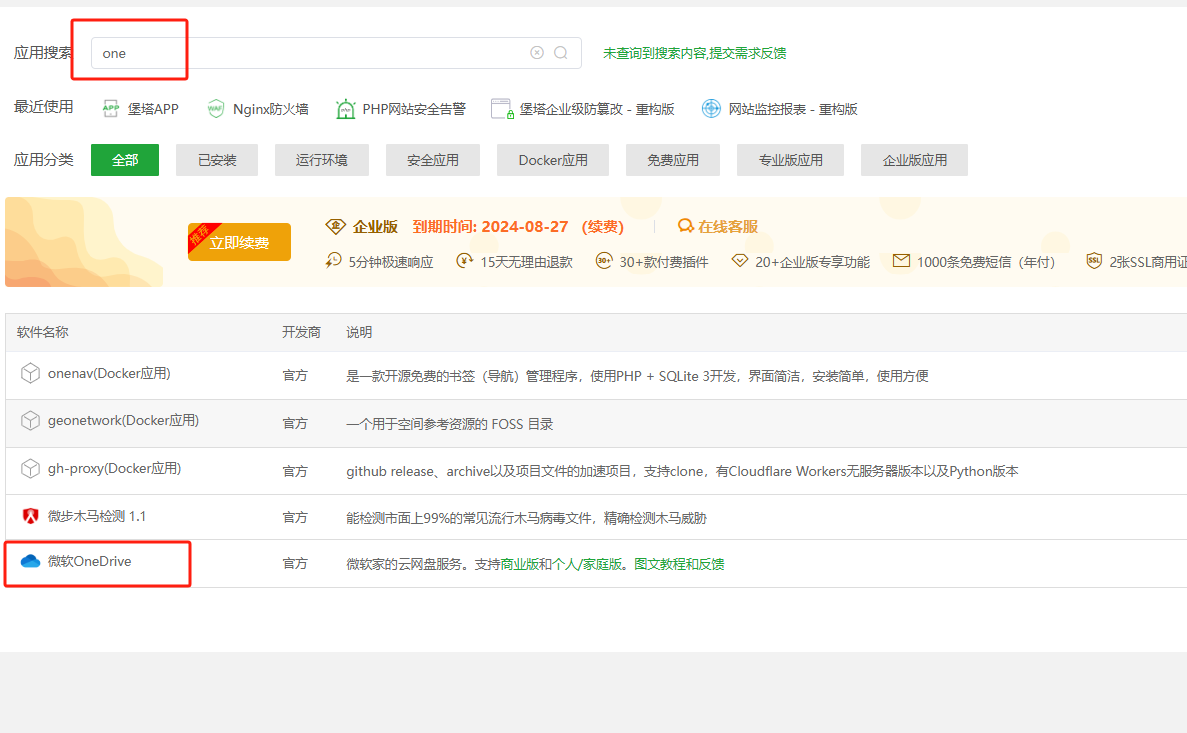Click the 软件名称 column header
This screenshot has width=1187, height=733.
[42, 332]
